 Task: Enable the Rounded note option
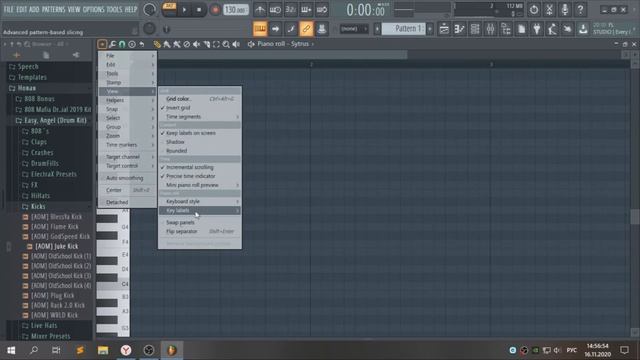point(200,151)
